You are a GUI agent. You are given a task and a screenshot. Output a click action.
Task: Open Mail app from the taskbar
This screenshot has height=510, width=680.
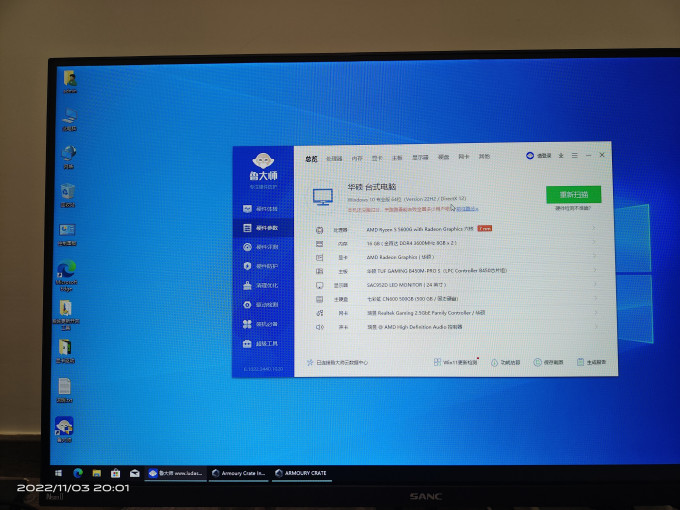click(x=134, y=473)
